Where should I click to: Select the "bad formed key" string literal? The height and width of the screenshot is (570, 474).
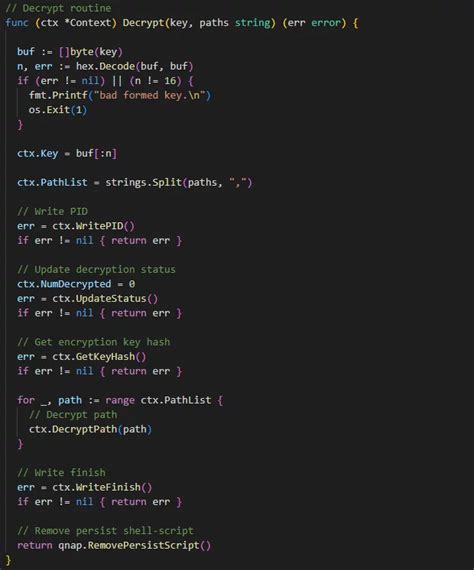[152, 95]
